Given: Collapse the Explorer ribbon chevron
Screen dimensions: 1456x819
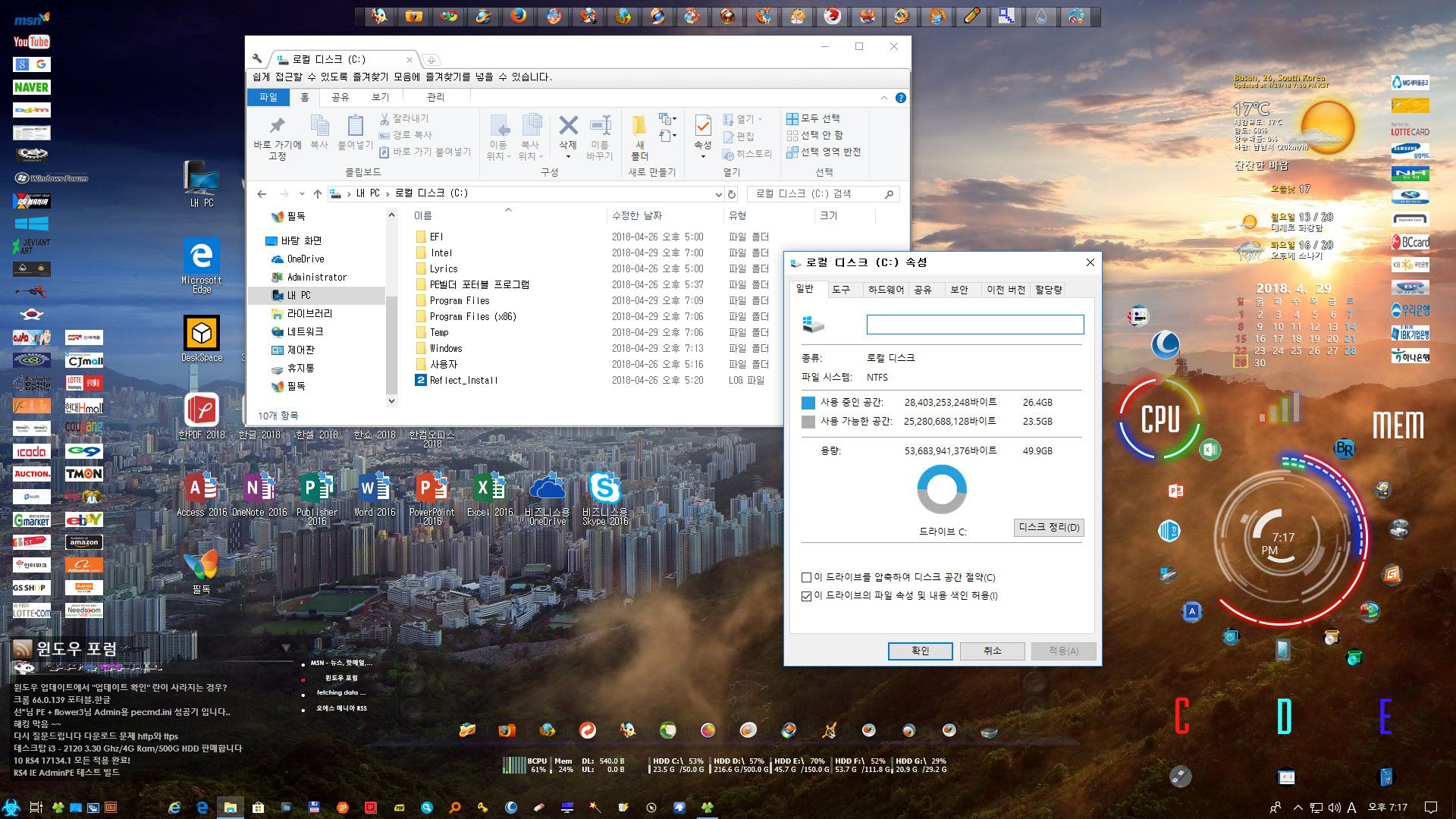Looking at the screenshot, I should (884, 98).
